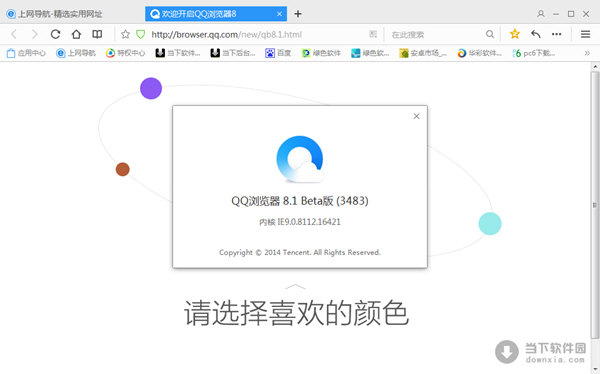This screenshot has height=374, width=600.
Task: Click scrollbar up arrow
Action: 595,67
